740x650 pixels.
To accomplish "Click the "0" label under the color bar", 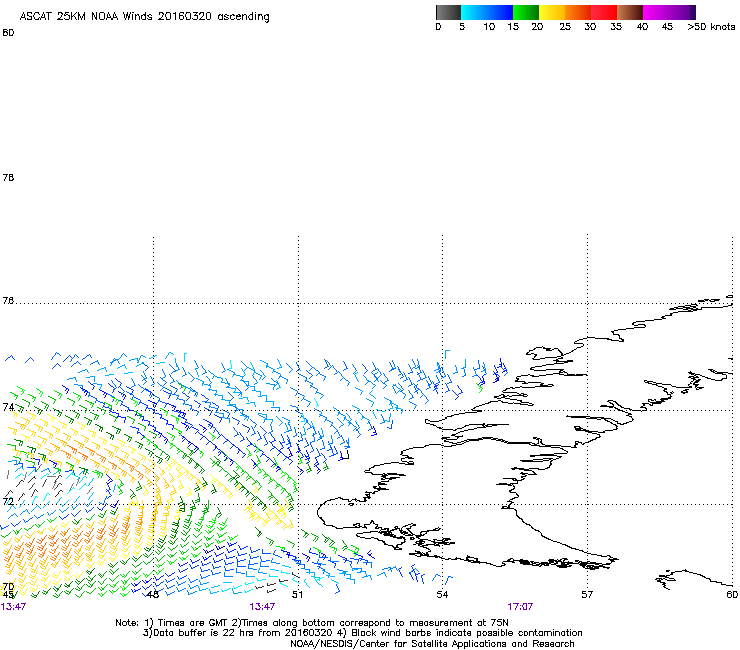I will click(x=438, y=27).
